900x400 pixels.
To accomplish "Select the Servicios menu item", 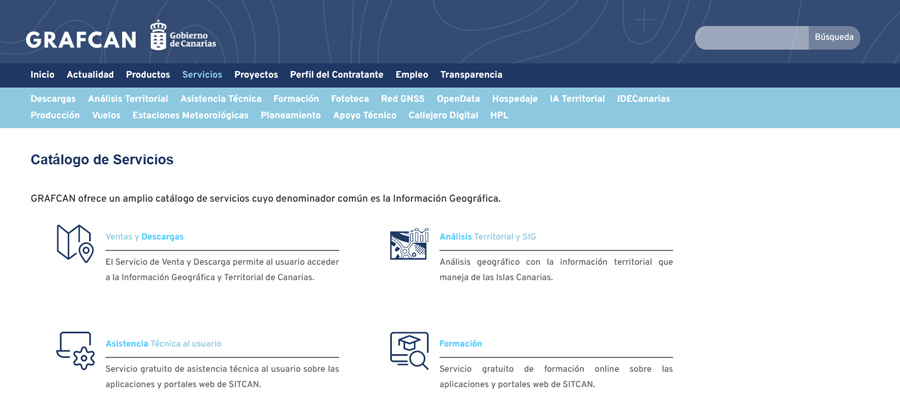I will tap(202, 75).
